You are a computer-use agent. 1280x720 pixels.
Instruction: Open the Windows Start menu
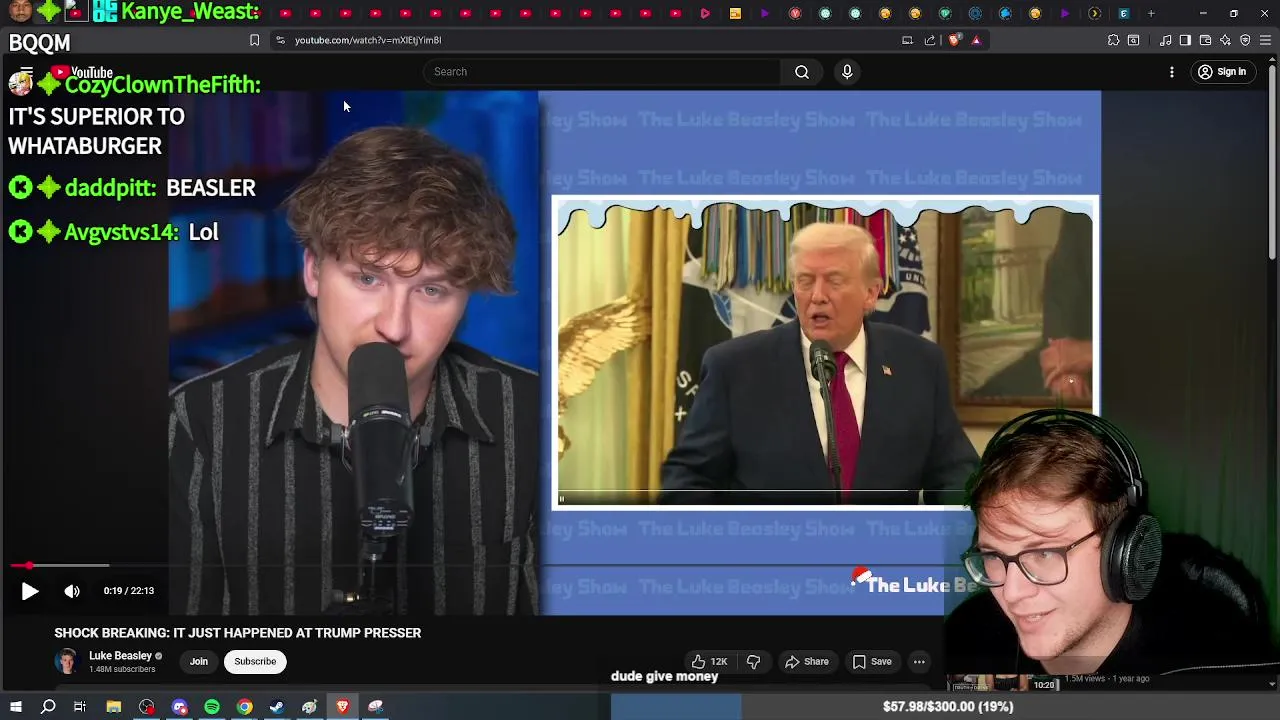(x=15, y=706)
